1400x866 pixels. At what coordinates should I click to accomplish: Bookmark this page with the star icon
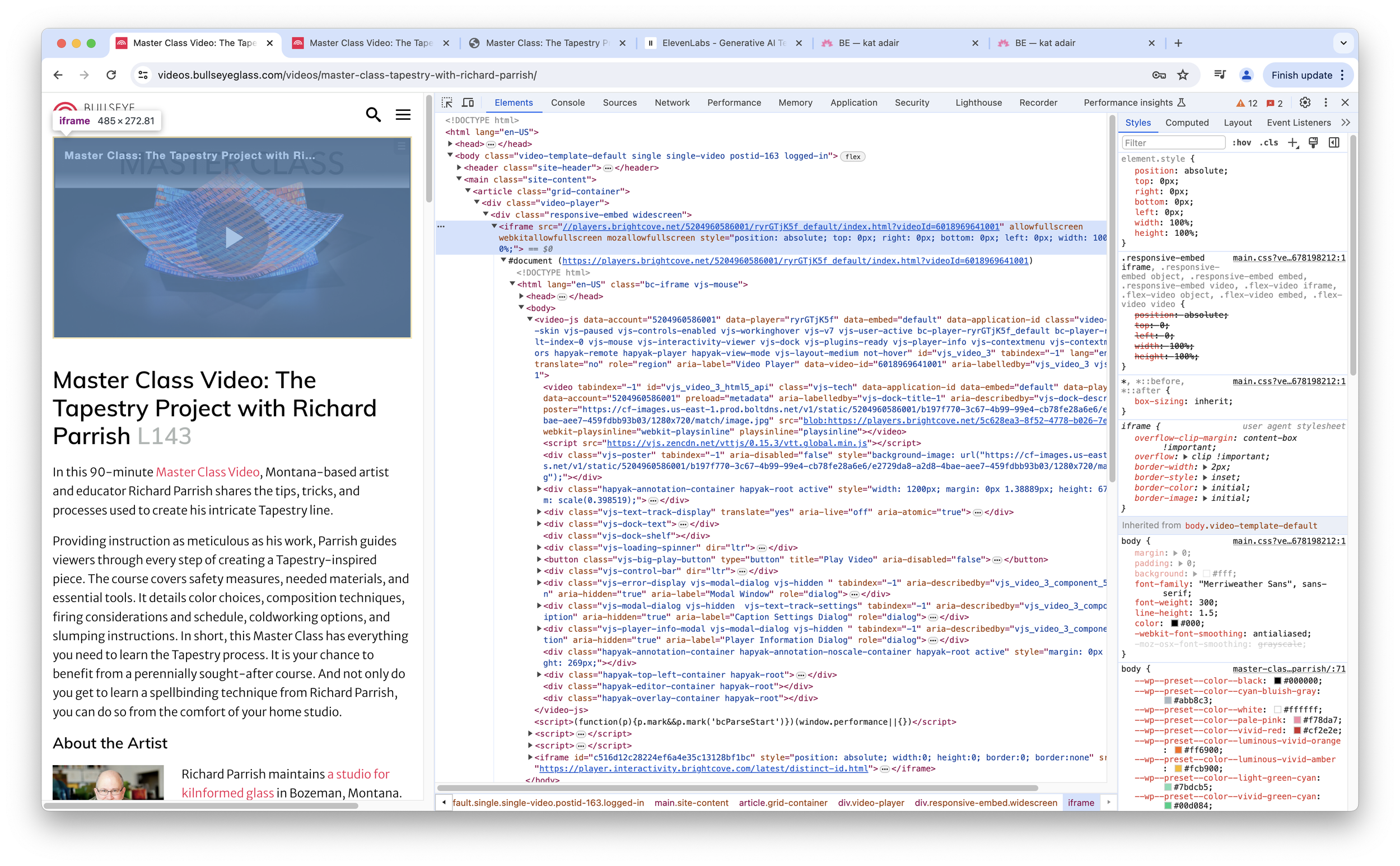coord(1183,75)
